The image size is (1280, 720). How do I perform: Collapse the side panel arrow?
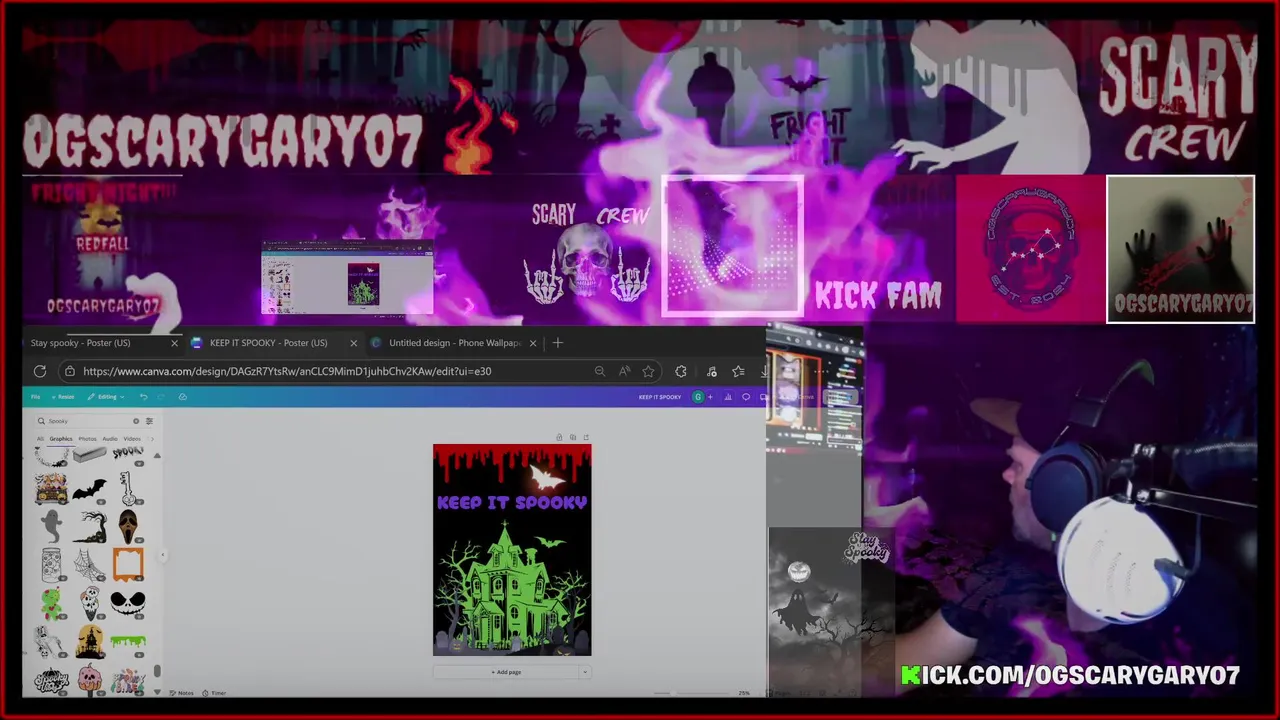tap(162, 555)
